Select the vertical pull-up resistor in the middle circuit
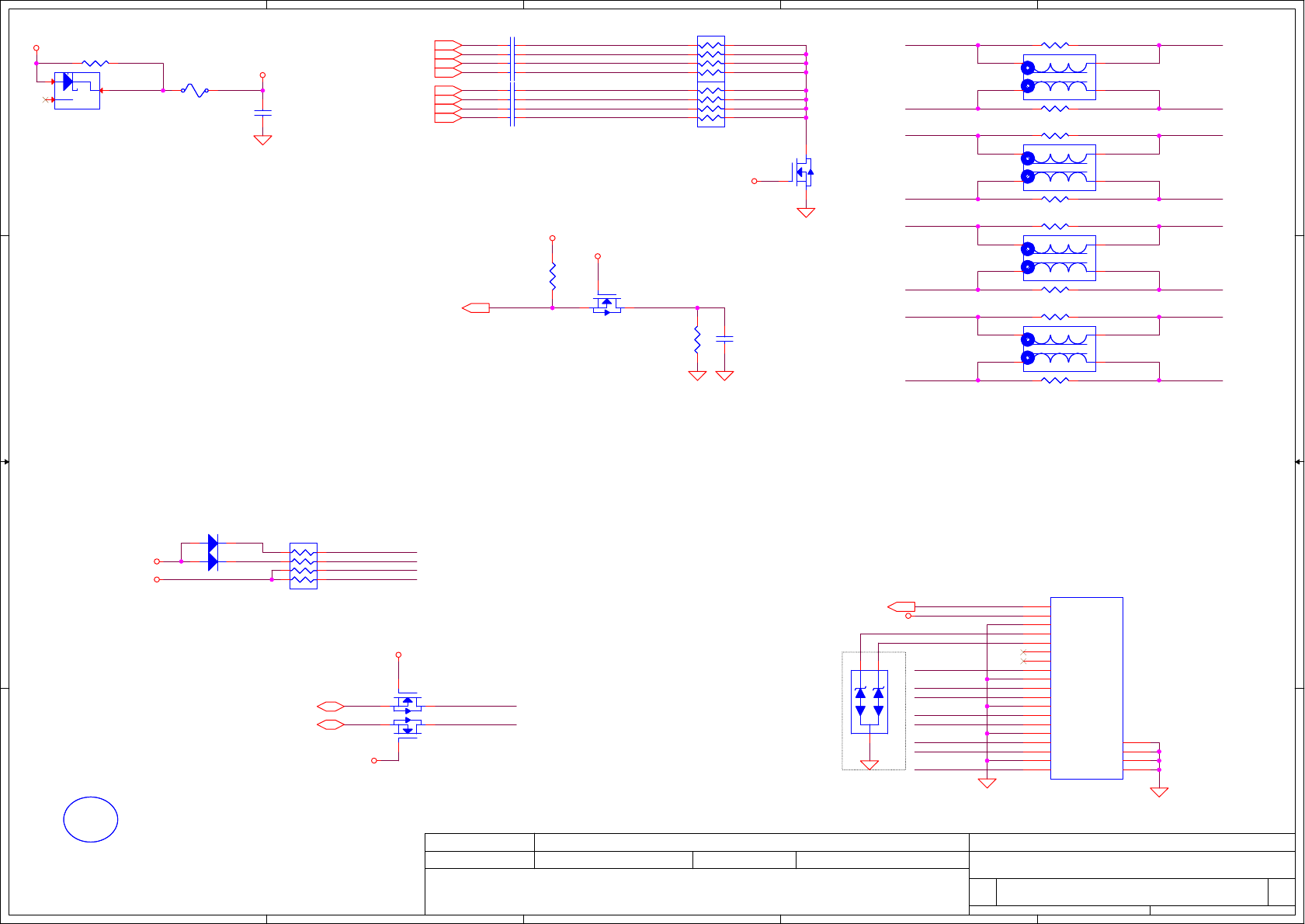The height and width of the screenshot is (924, 1305). pos(553,277)
